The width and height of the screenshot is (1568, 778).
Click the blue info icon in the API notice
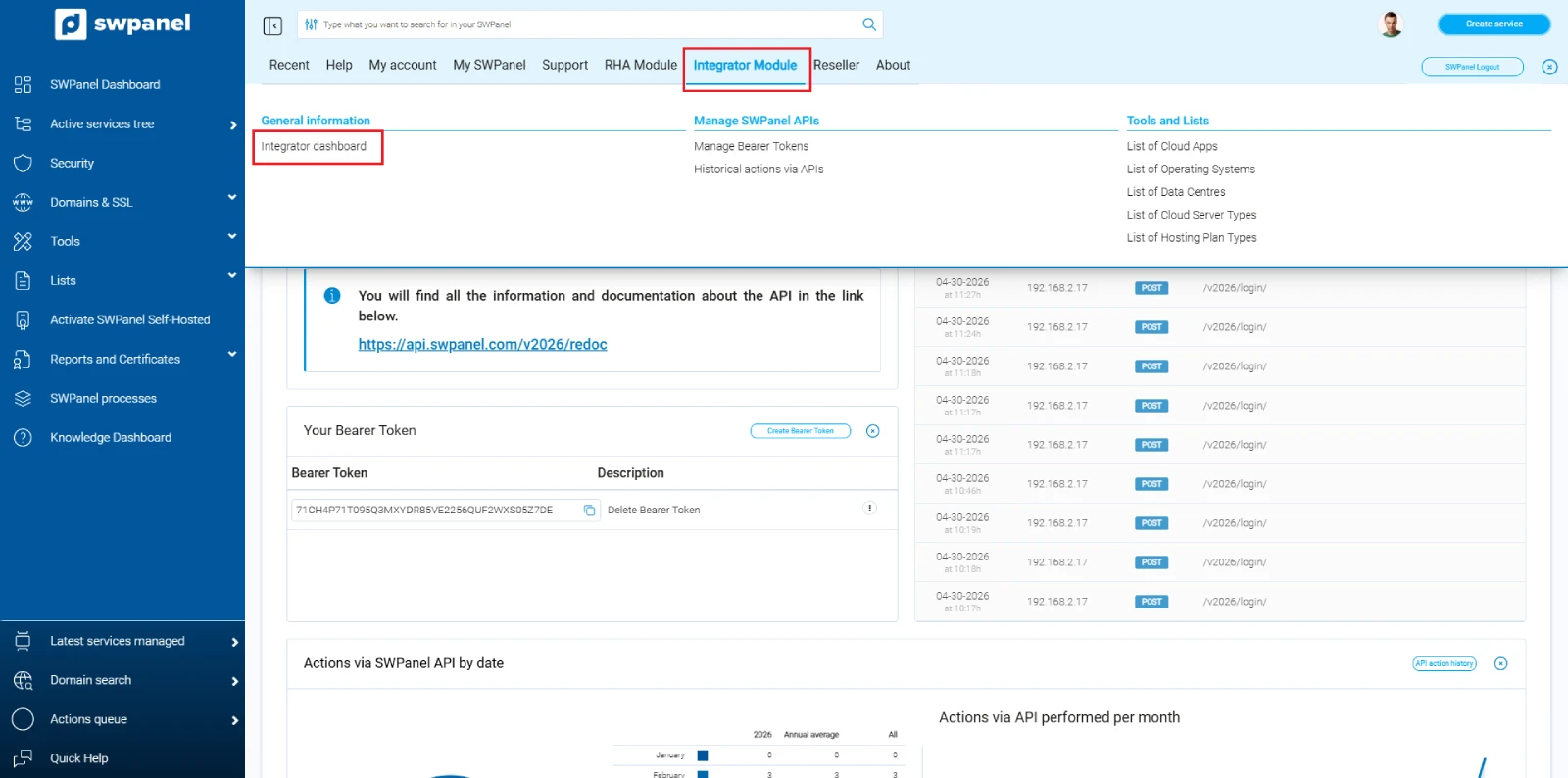(332, 295)
